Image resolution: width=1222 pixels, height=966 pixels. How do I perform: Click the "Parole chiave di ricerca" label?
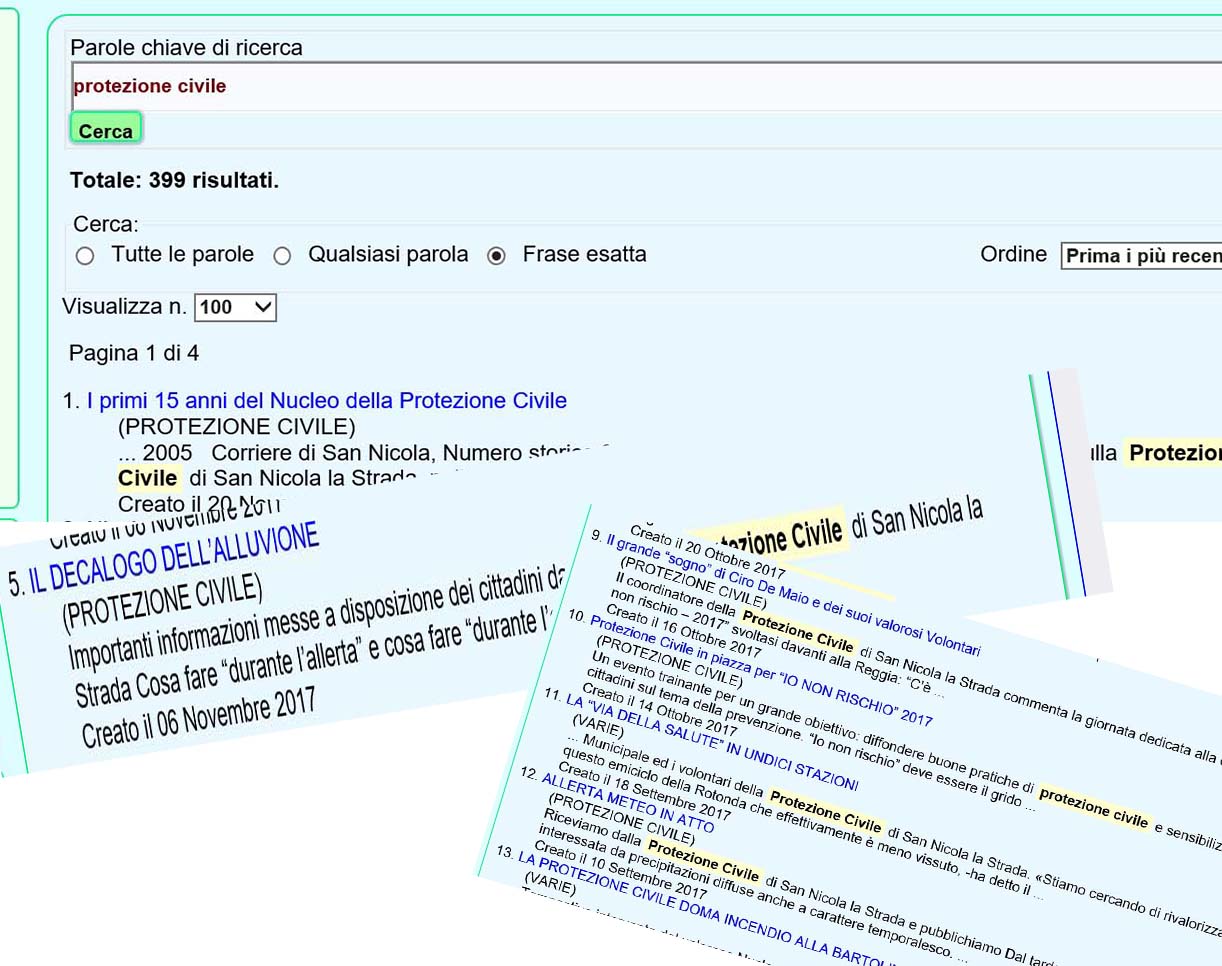click(x=186, y=47)
